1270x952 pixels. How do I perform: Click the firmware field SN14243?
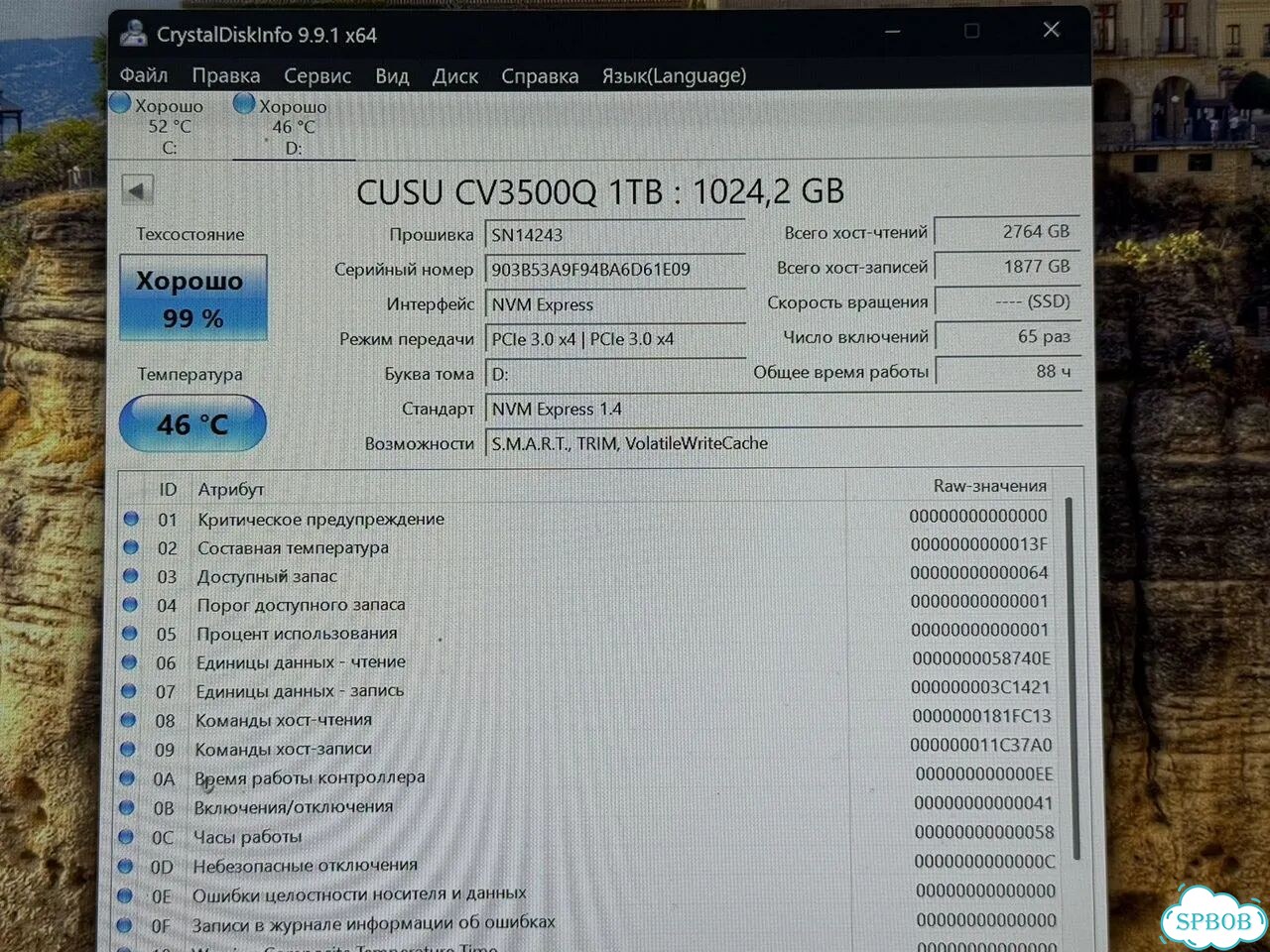pos(615,235)
